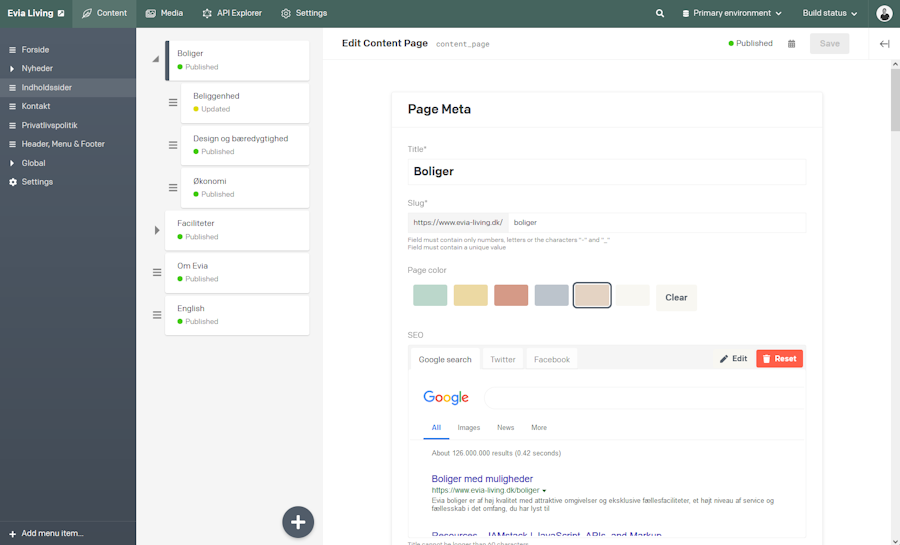Click the Boliger med muligheder search result link
This screenshot has height=545, width=900.
[482, 478]
